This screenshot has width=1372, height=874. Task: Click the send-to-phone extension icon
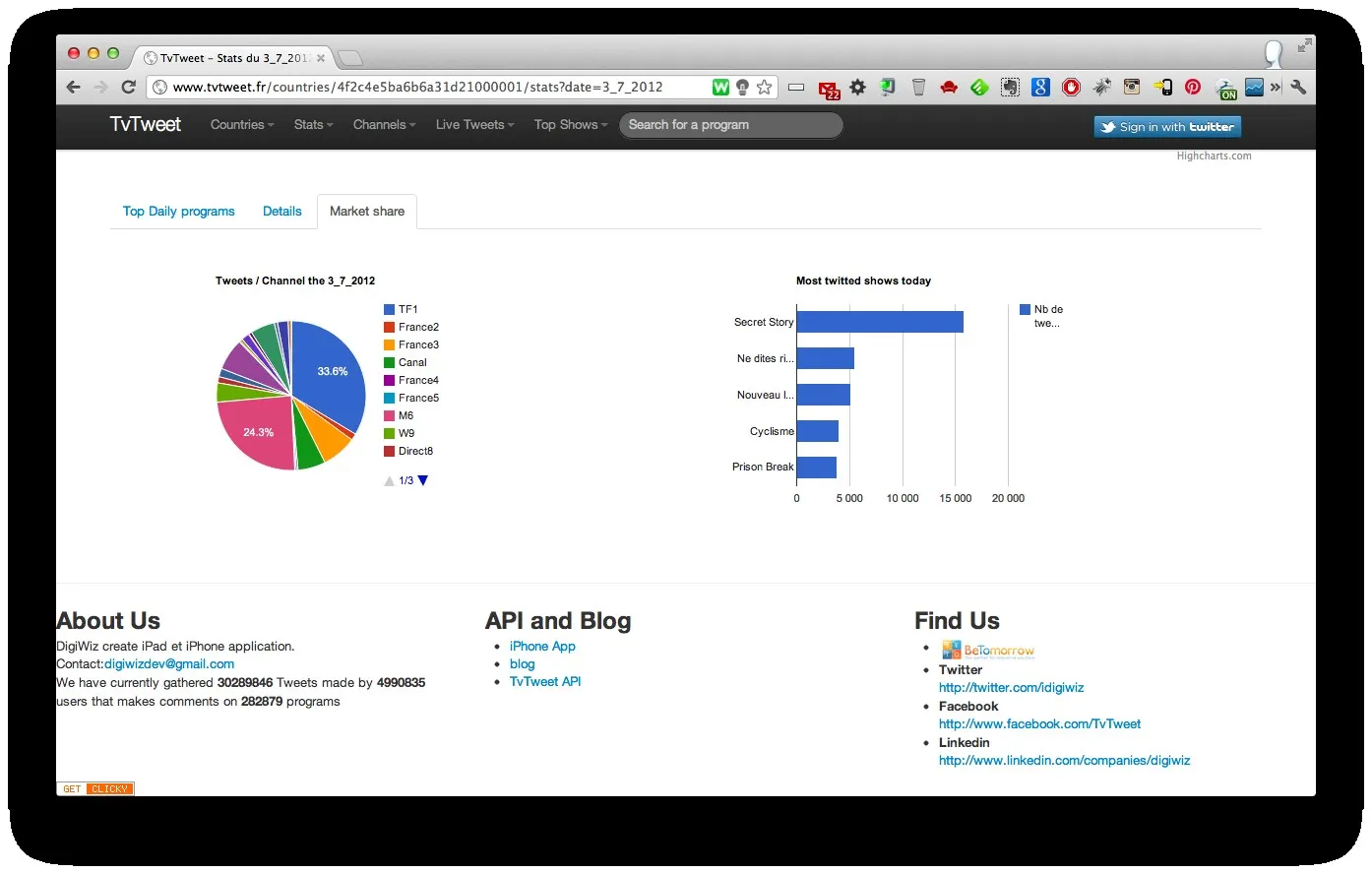click(1162, 87)
